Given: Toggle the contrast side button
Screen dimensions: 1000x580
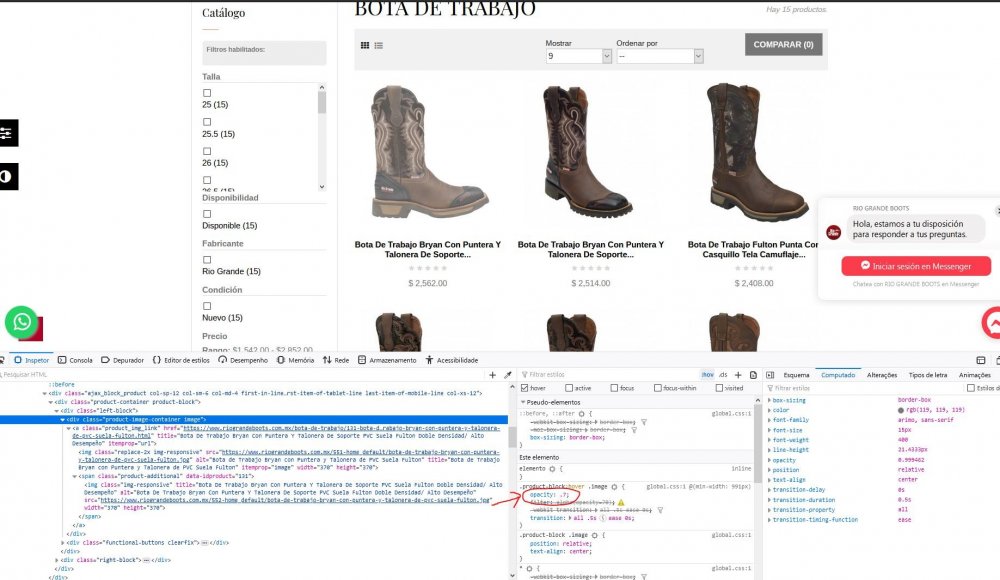Looking at the screenshot, I should (8, 176).
